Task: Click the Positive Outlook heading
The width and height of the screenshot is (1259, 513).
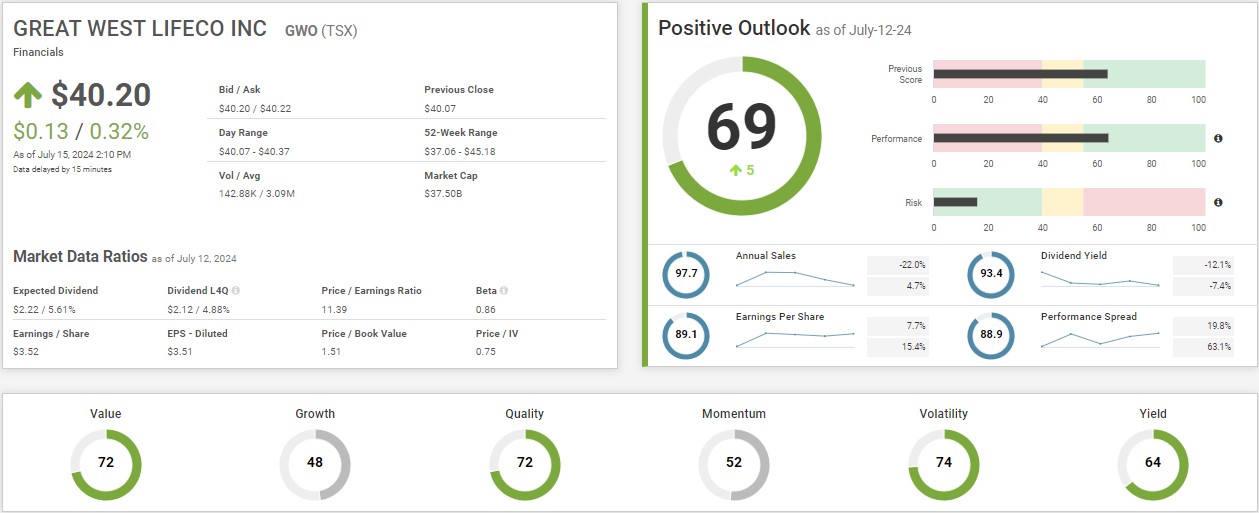Action: [x=734, y=28]
